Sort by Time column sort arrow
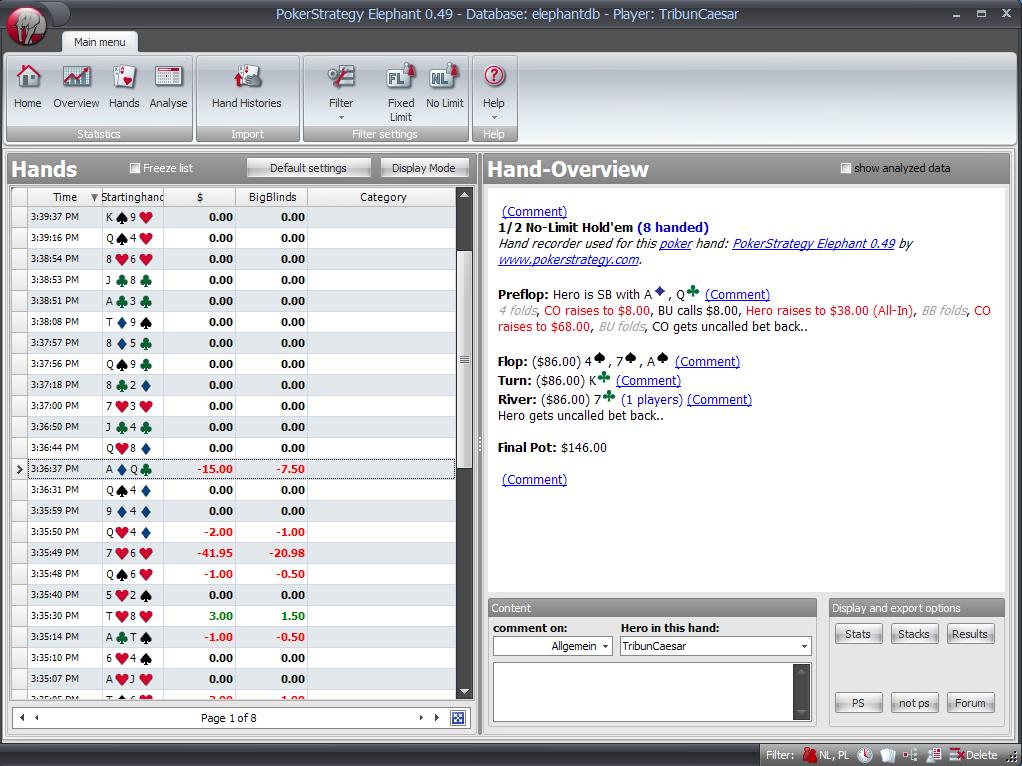 click(94, 198)
